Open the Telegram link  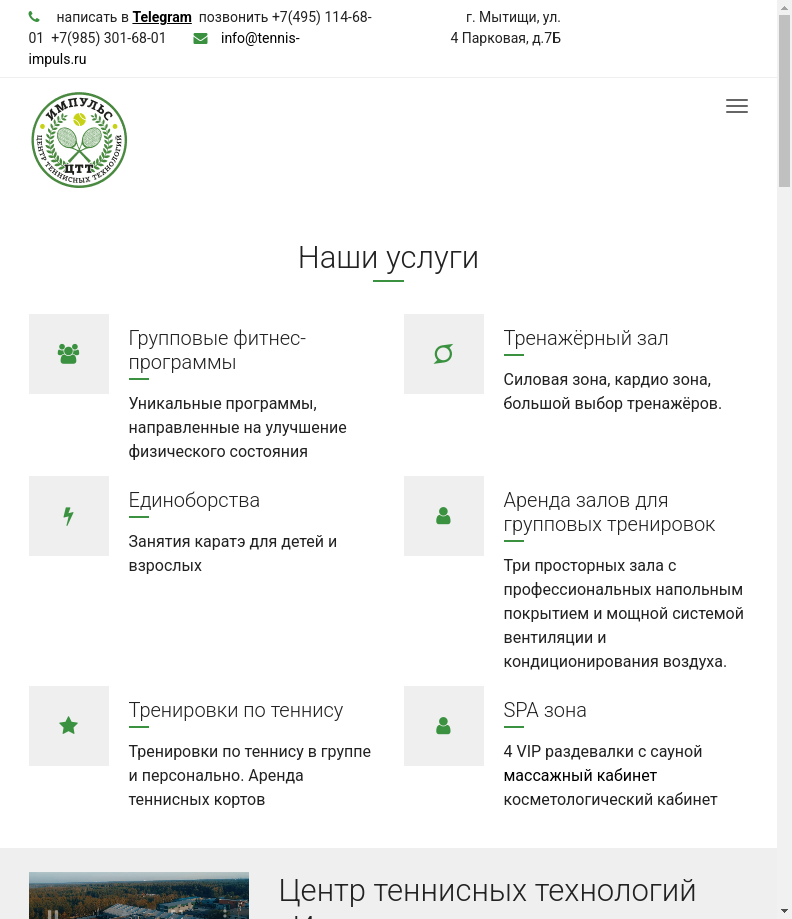click(162, 18)
